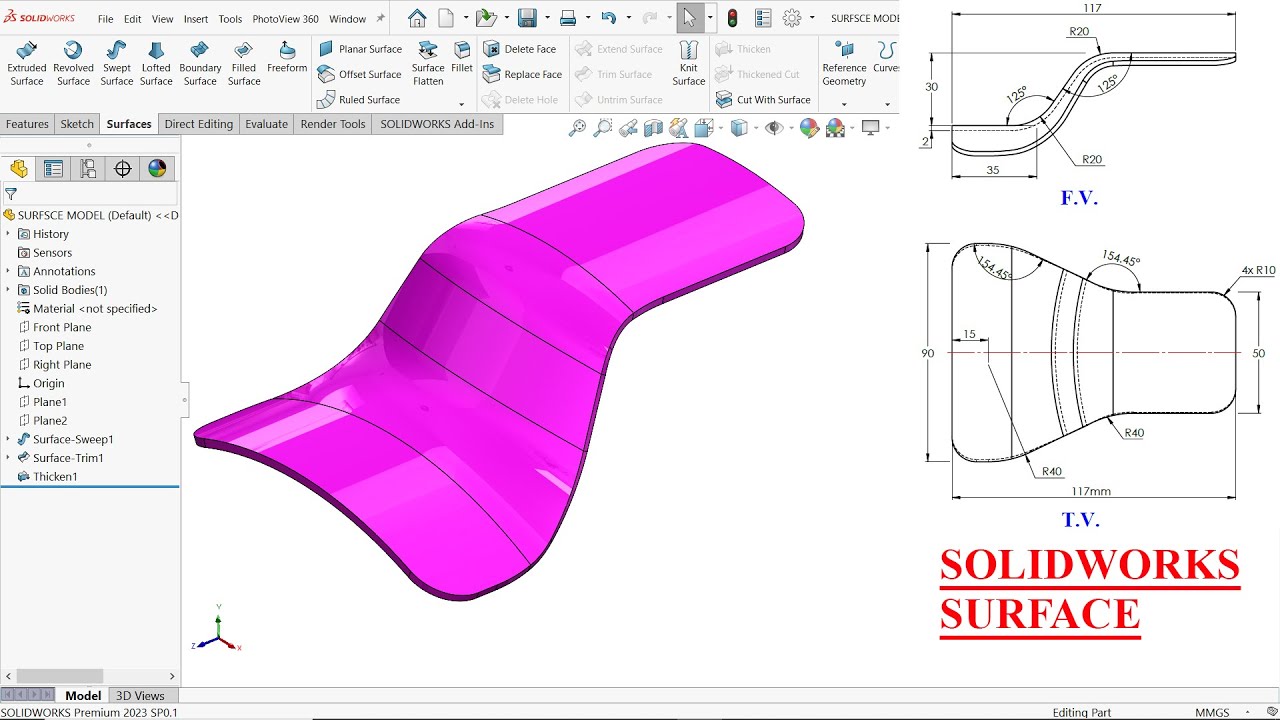Image resolution: width=1280 pixels, height=720 pixels.
Task: Open the DimXpertManager tab
Action: 123,169
